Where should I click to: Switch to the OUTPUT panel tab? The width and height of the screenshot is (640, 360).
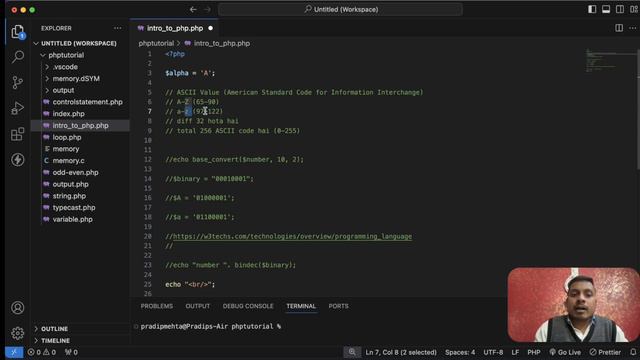point(198,306)
